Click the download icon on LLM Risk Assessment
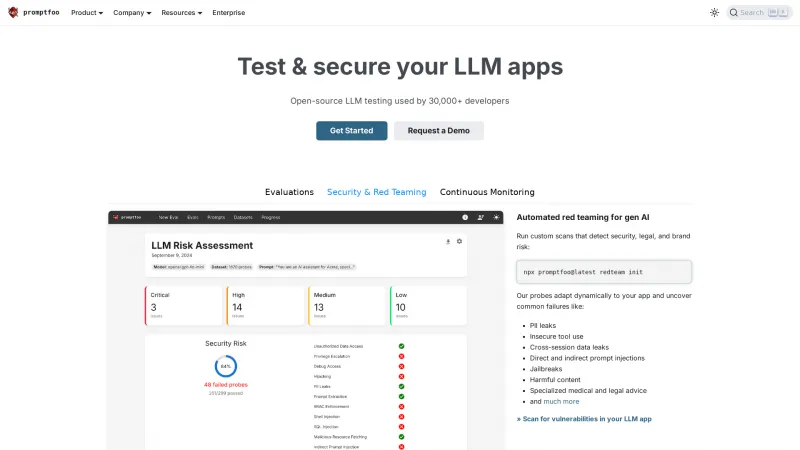Screen dimensions: 800x450 pyautogui.click(x=448, y=241)
